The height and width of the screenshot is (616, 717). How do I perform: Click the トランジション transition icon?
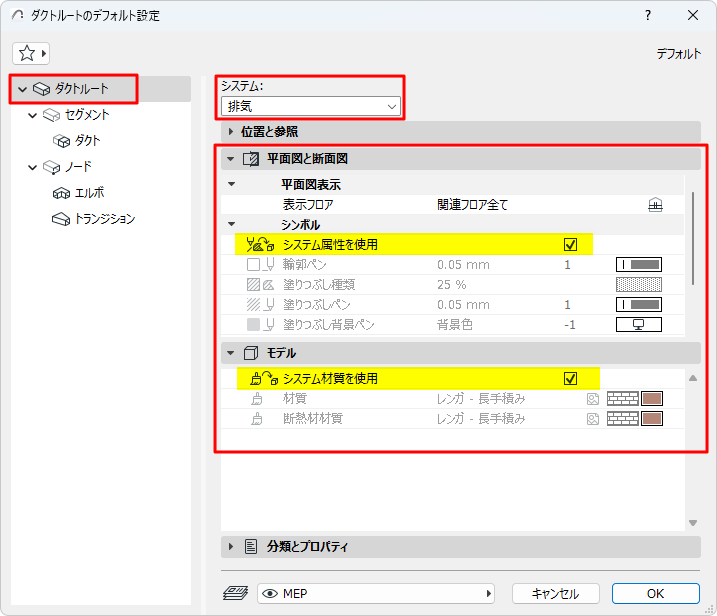[x=61, y=220]
